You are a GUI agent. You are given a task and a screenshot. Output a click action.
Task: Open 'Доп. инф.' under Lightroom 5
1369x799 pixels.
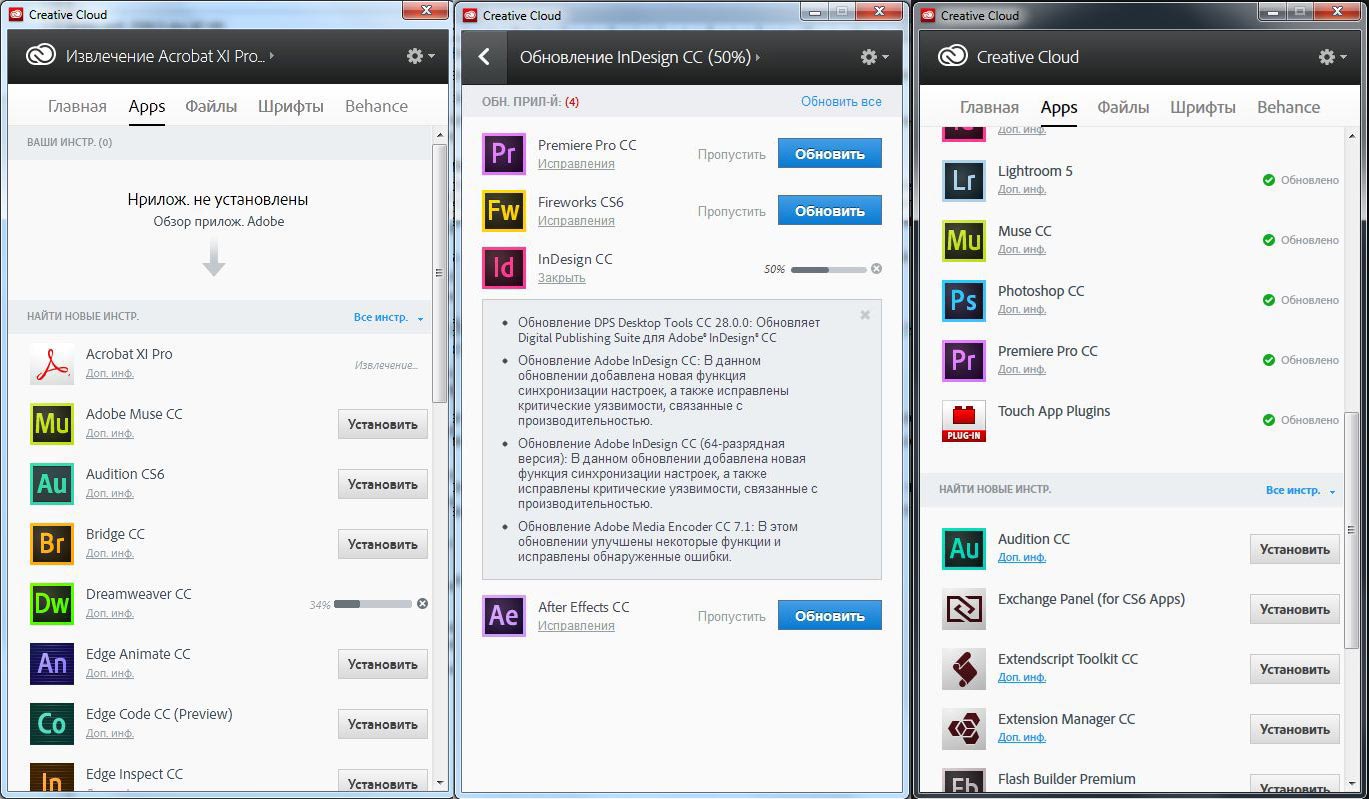click(1022, 189)
